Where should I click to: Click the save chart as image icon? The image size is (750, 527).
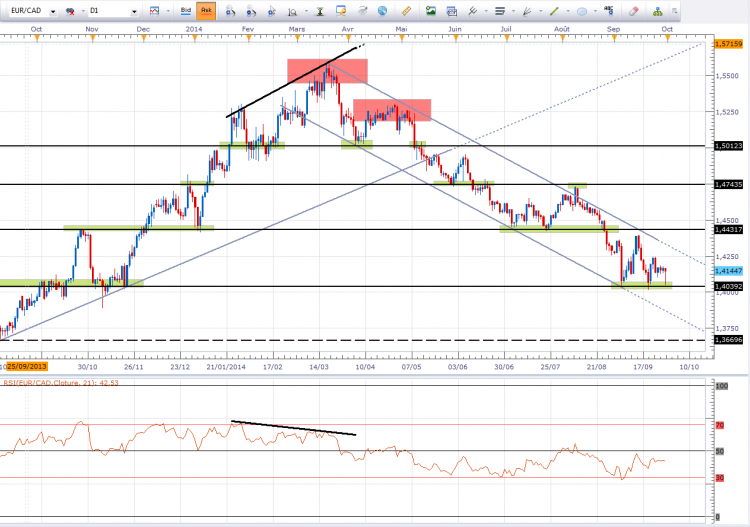coord(430,10)
